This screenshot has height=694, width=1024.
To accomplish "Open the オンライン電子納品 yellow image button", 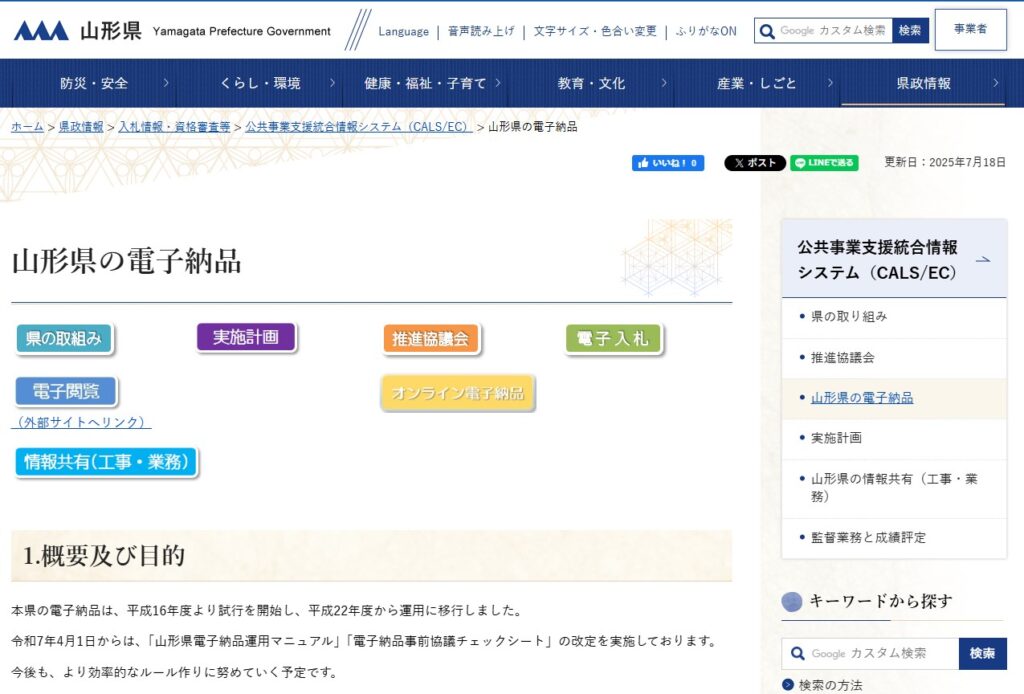I will (x=458, y=393).
